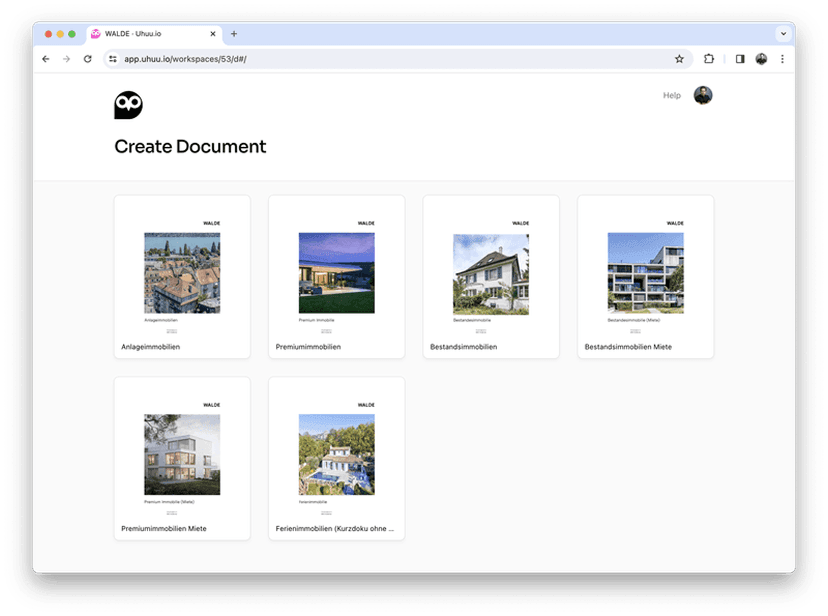Select the WALDE - Uhuu.io tab
828x616 pixels.
pyautogui.click(x=154, y=34)
